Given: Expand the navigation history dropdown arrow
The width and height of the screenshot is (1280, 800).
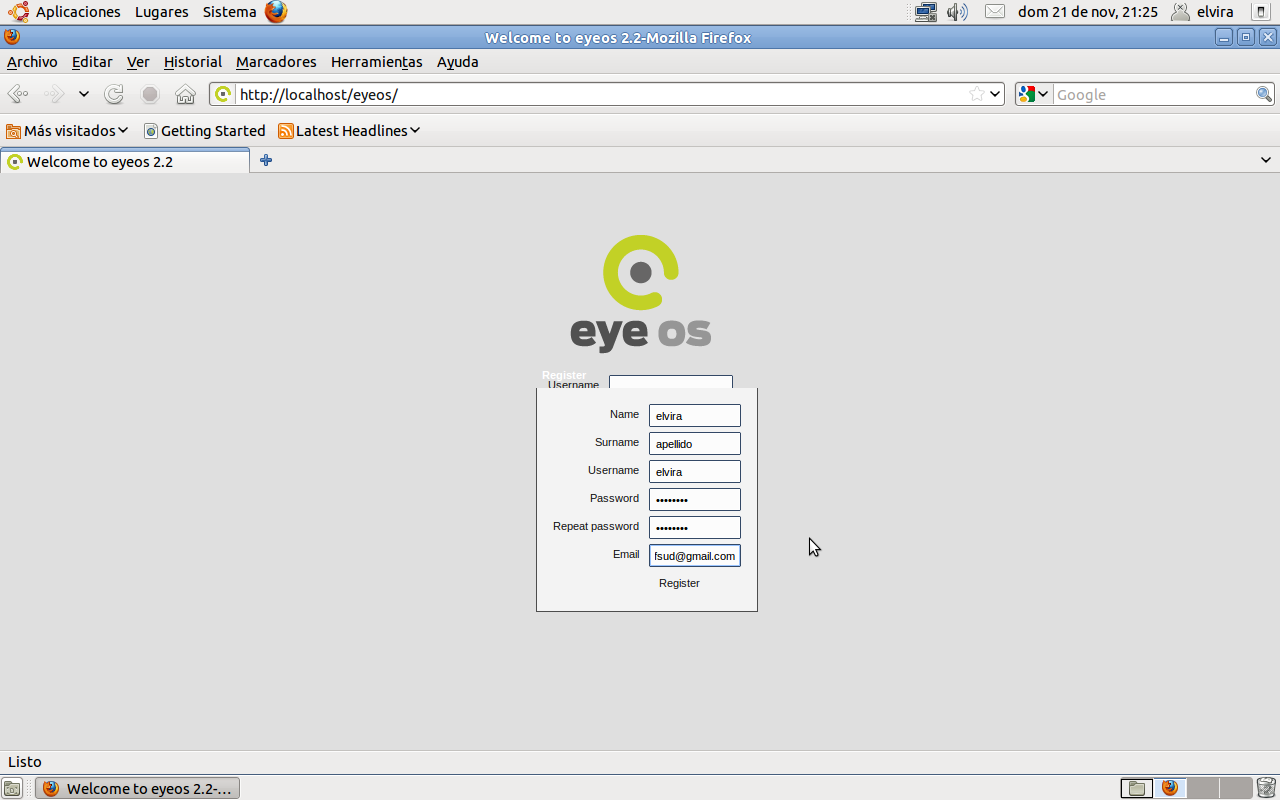Looking at the screenshot, I should pos(84,94).
